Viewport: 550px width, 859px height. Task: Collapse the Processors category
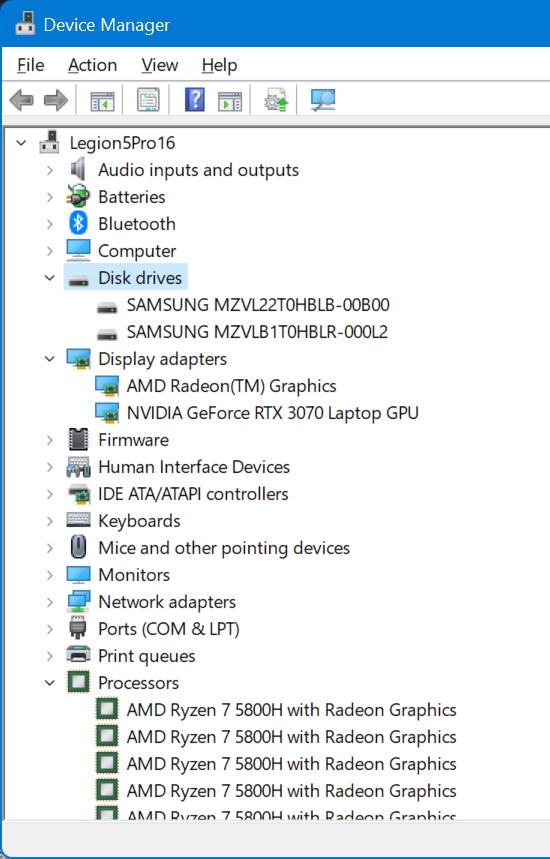pos(50,683)
